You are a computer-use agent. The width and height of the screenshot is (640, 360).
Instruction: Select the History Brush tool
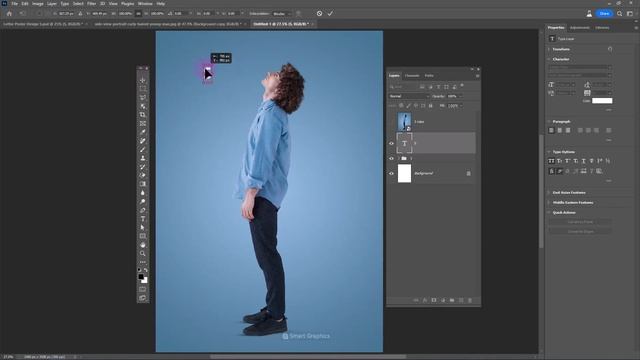coord(142,167)
